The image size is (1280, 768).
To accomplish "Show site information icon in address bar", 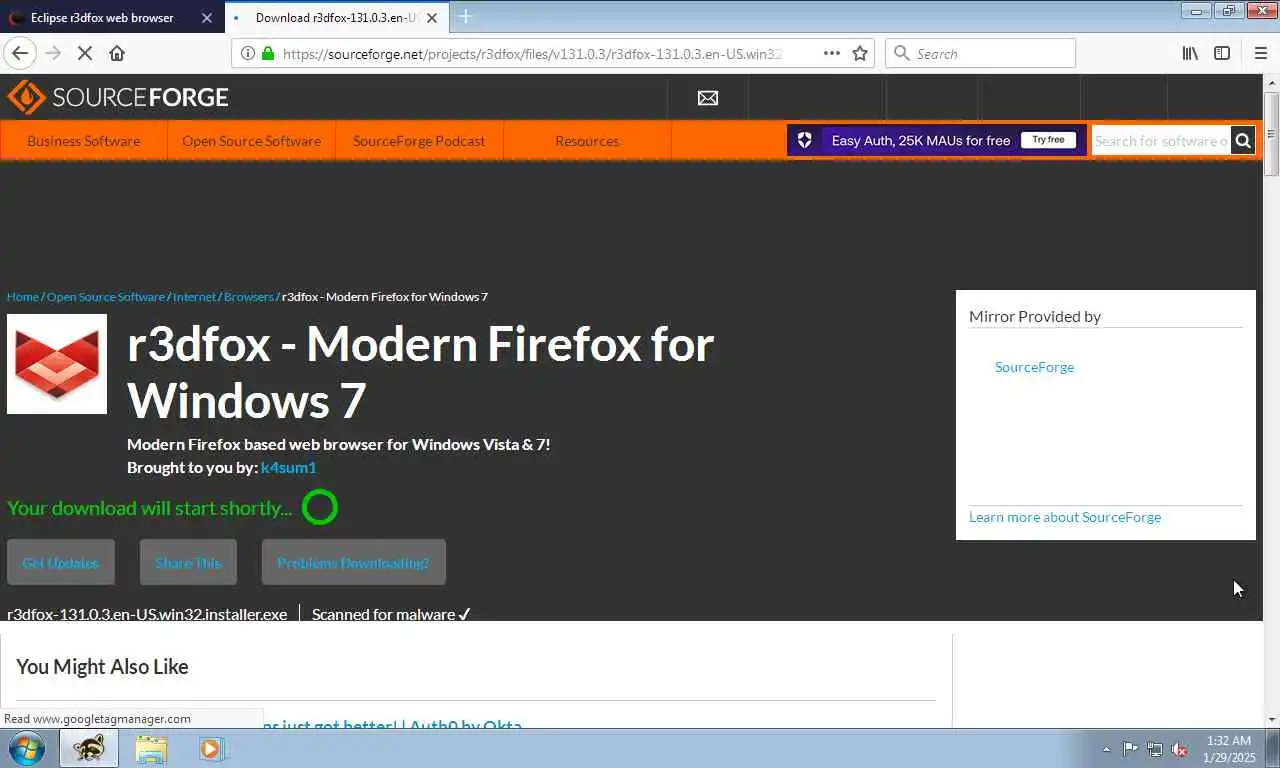I will point(247,54).
